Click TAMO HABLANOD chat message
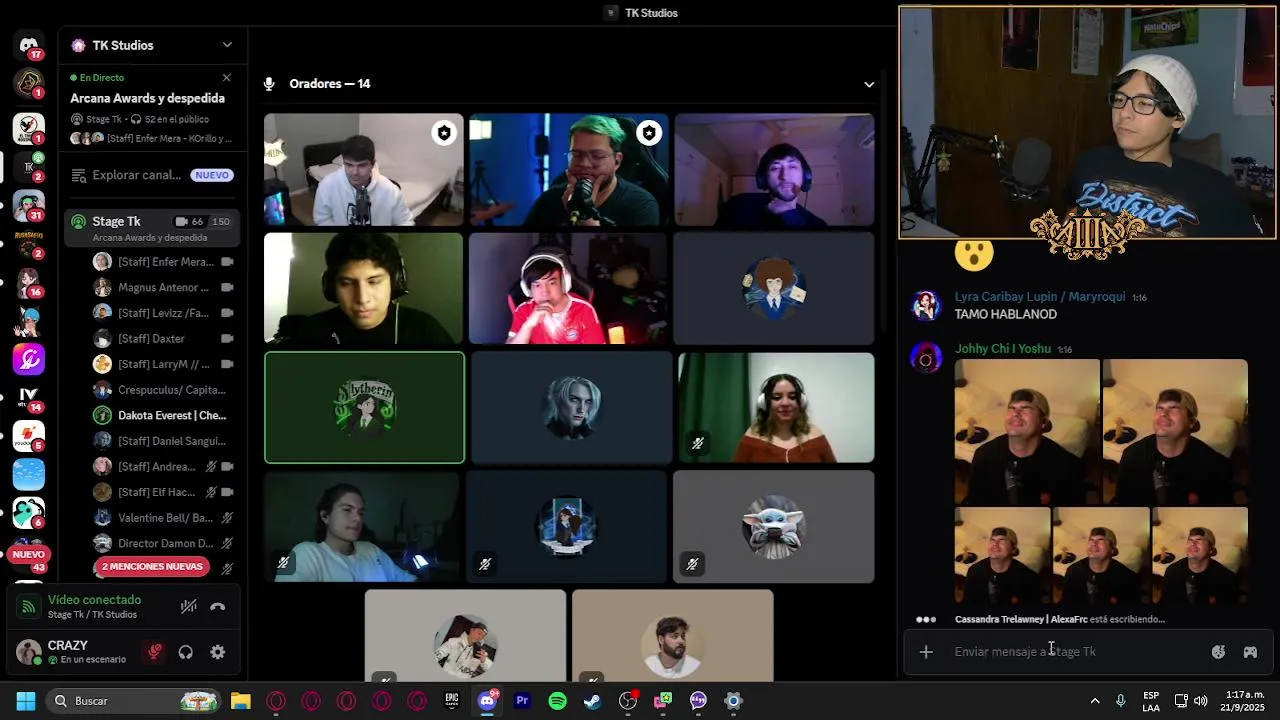The width and height of the screenshot is (1280, 720). 1005,314
